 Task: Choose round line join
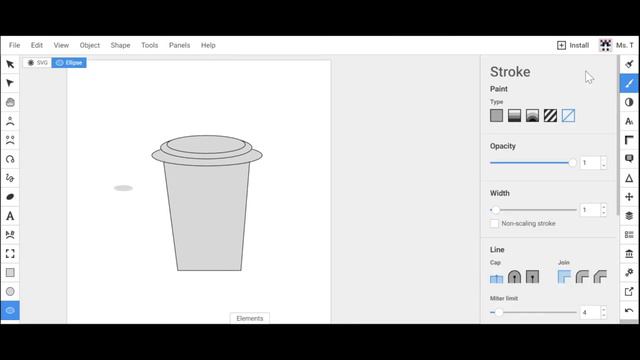click(582, 277)
